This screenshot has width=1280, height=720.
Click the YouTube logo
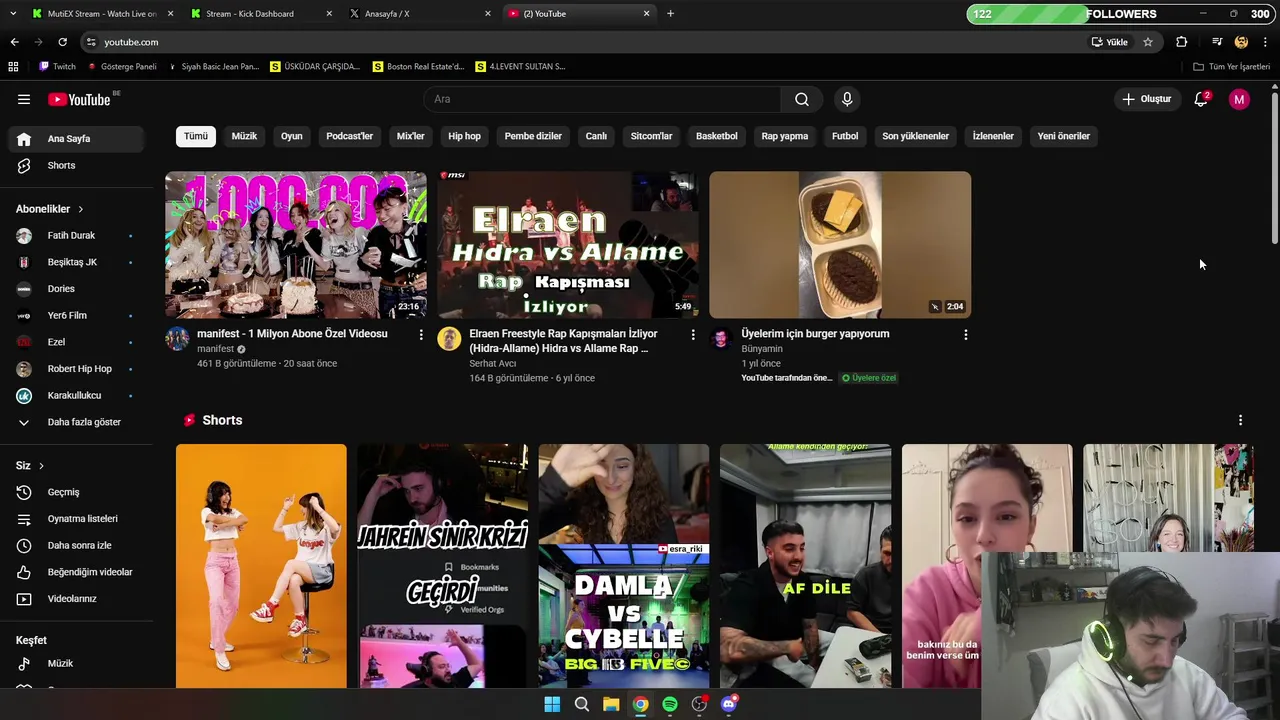click(x=79, y=99)
